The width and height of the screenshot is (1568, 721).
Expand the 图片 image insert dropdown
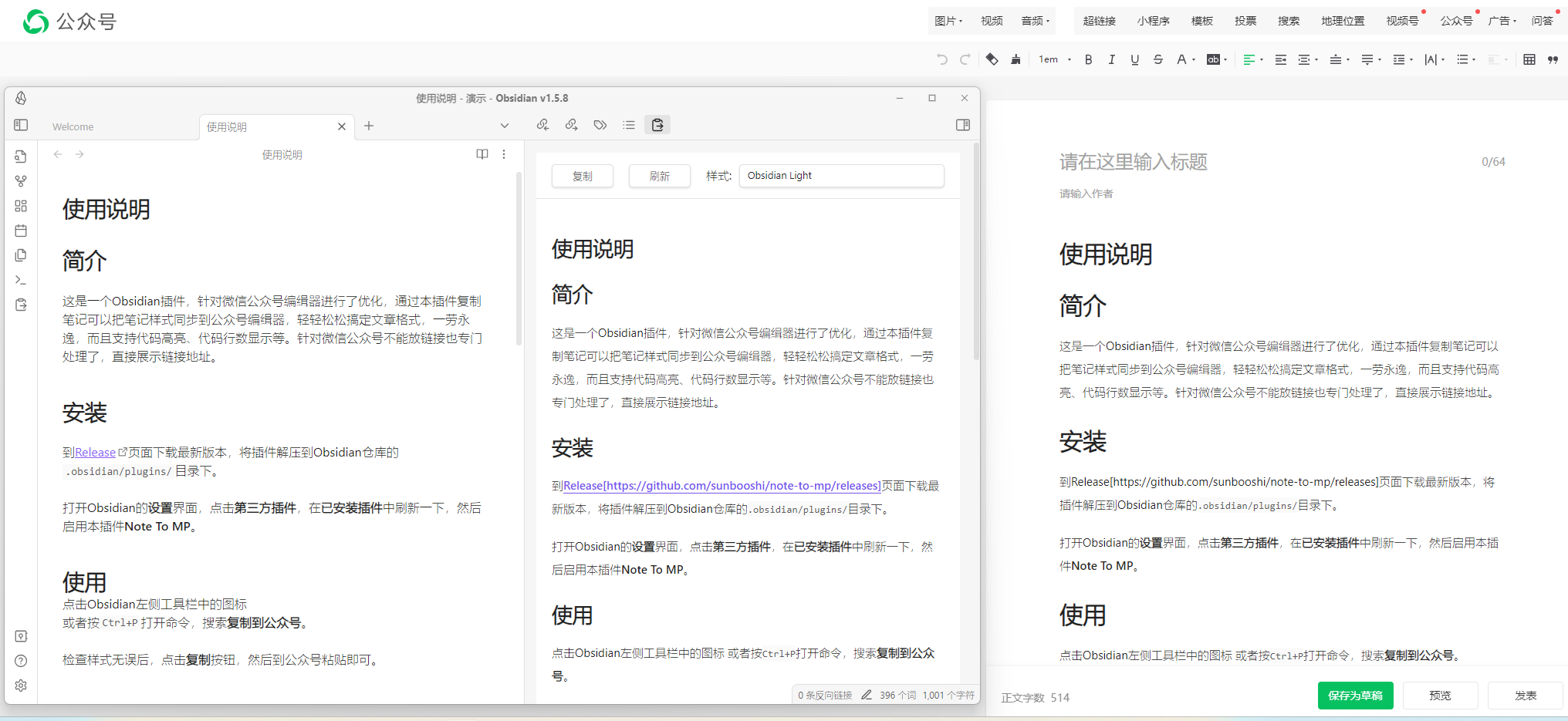click(948, 21)
